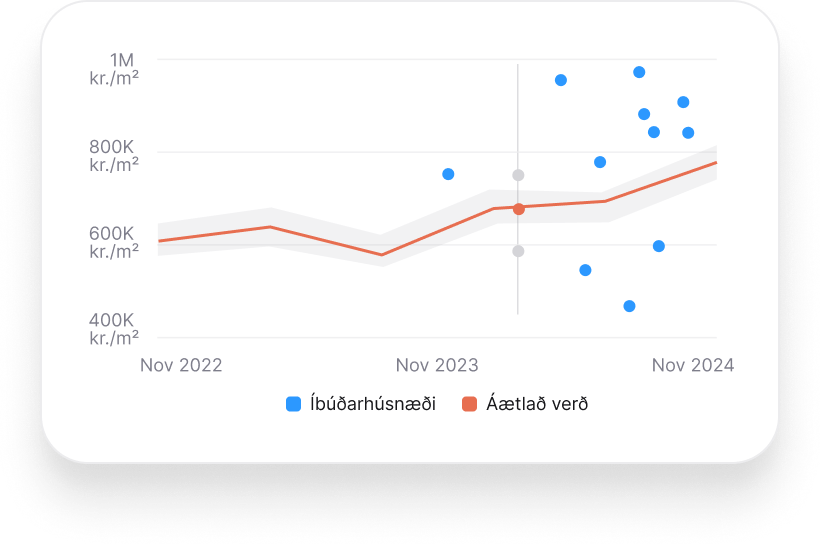
Task: Click the blue Íbúðarhúsnæði legend swatch
Action: pyautogui.click(x=293, y=404)
